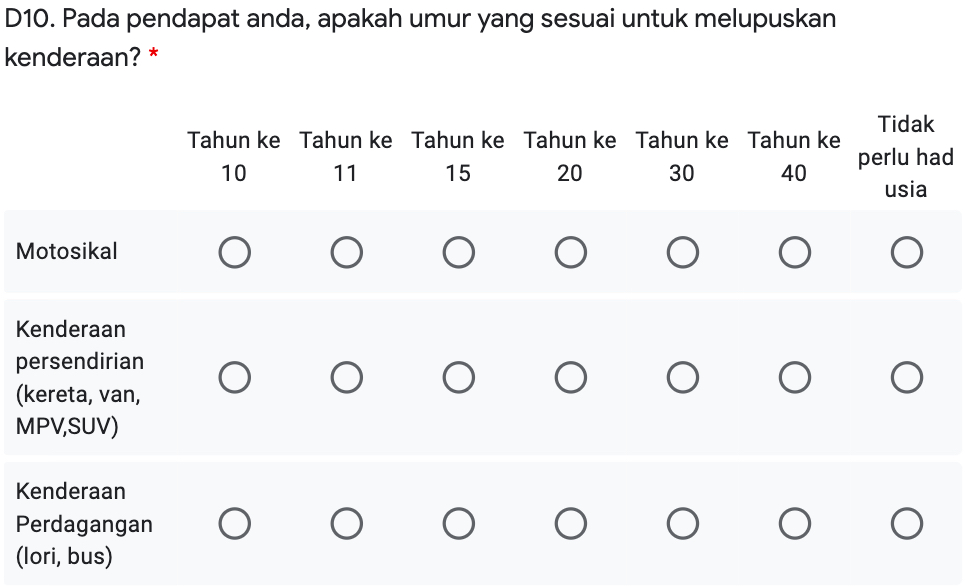The image size is (965, 586).
Task: Choose Tahun ke 30 for Kenderaan persendirian
Action: click(x=682, y=378)
